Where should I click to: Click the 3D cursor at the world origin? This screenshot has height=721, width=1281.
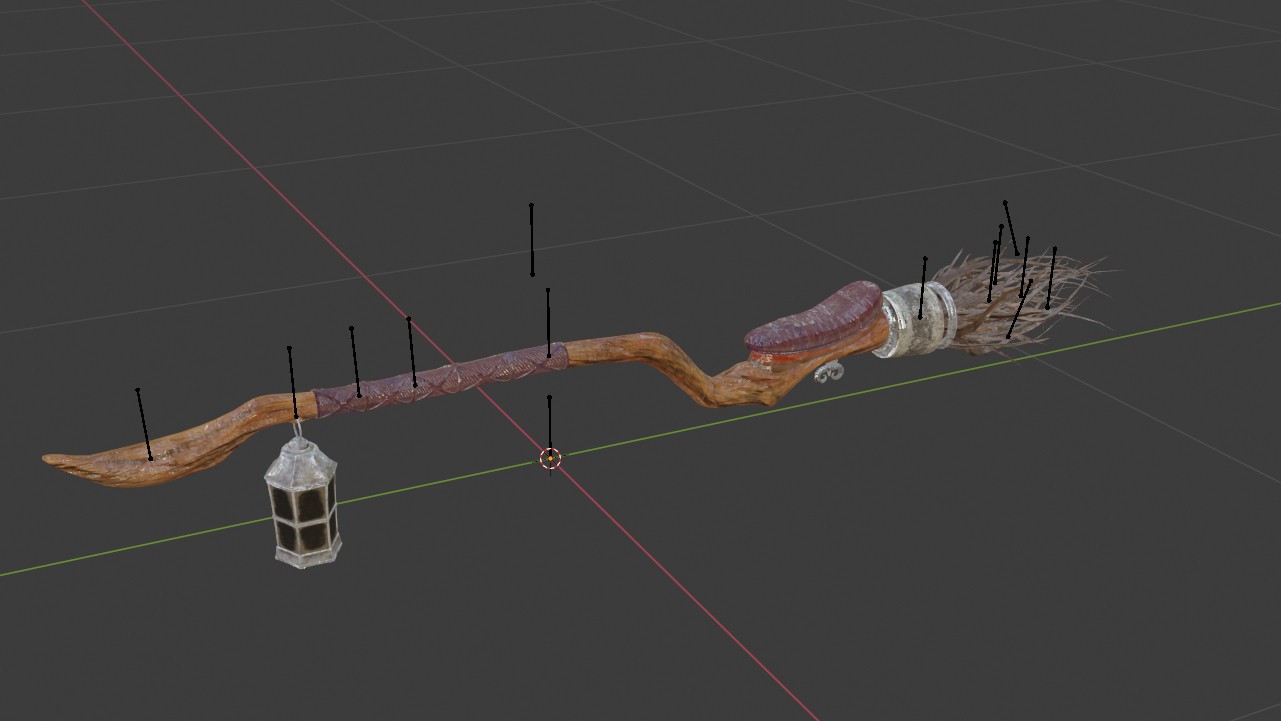(550, 458)
